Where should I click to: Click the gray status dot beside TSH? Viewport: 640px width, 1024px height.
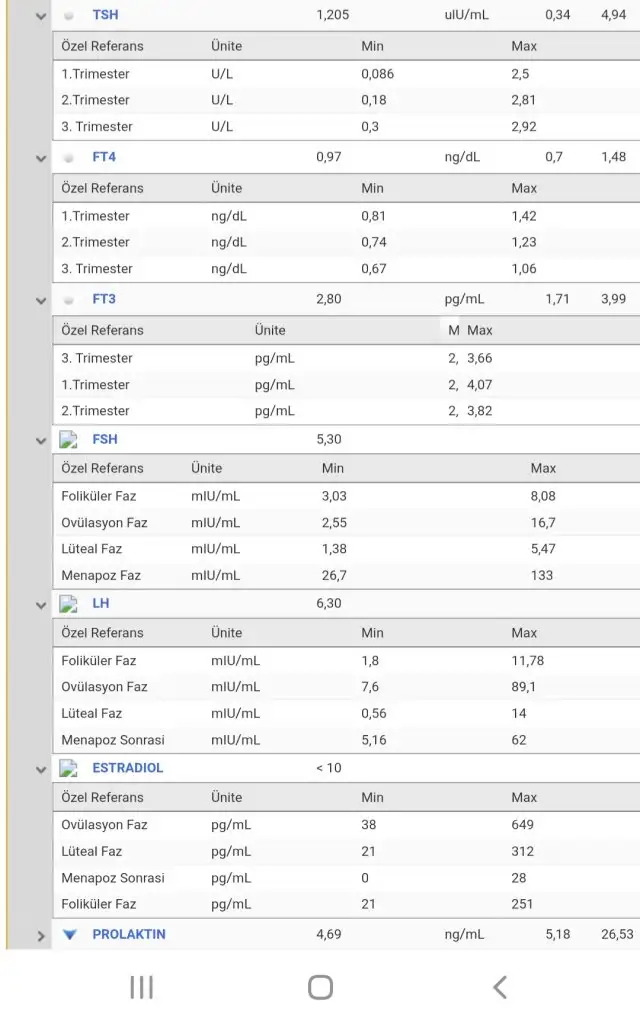(x=68, y=16)
